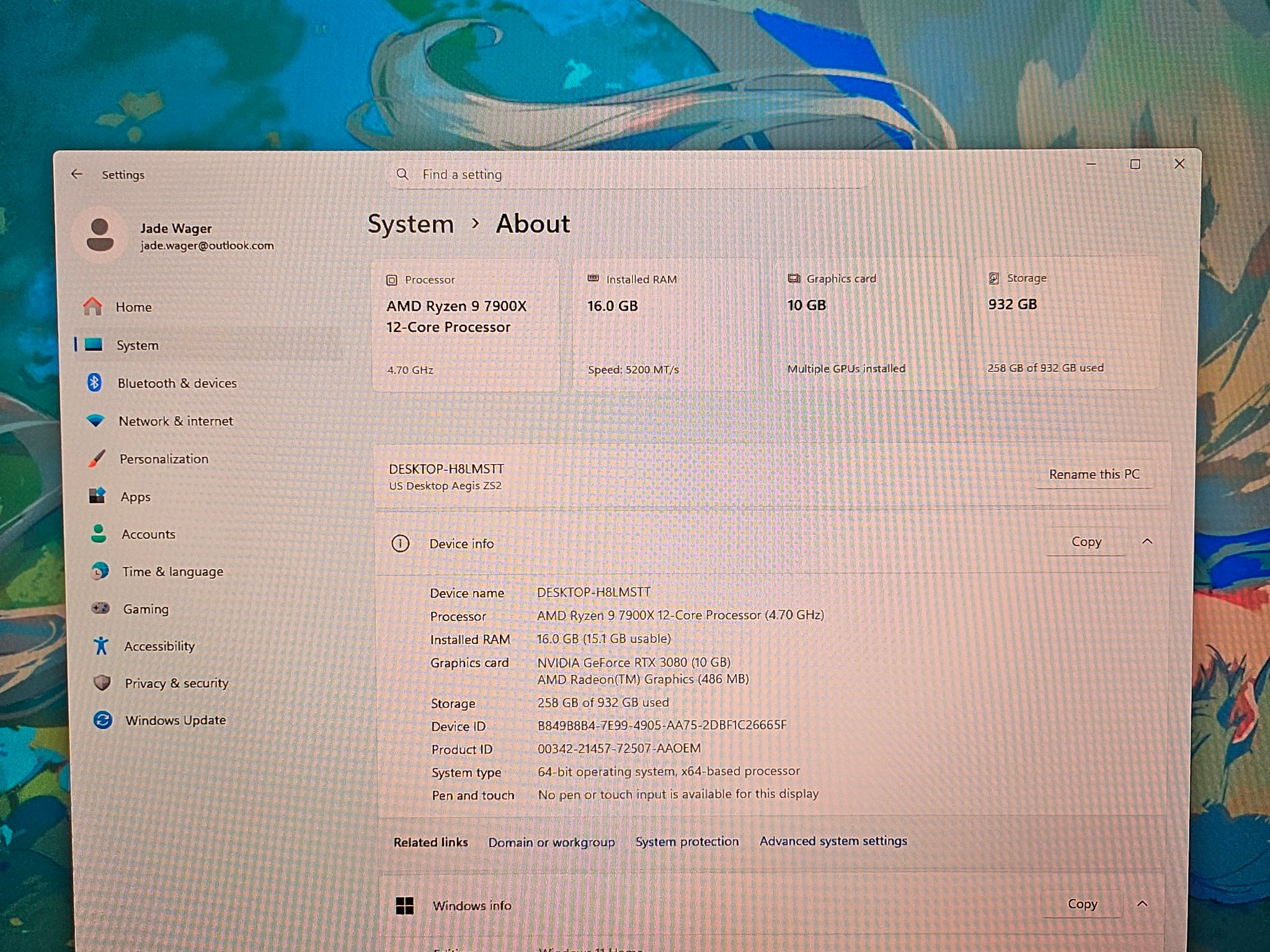The width and height of the screenshot is (1270, 952).
Task: Click the US Desktop Aegis ZS2 text
Action: [445, 486]
